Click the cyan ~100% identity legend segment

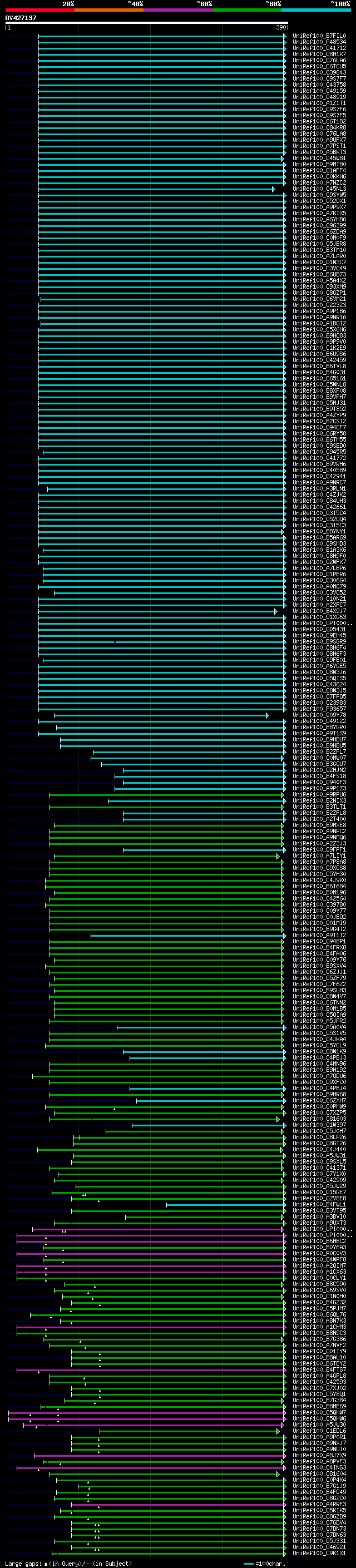316,10
